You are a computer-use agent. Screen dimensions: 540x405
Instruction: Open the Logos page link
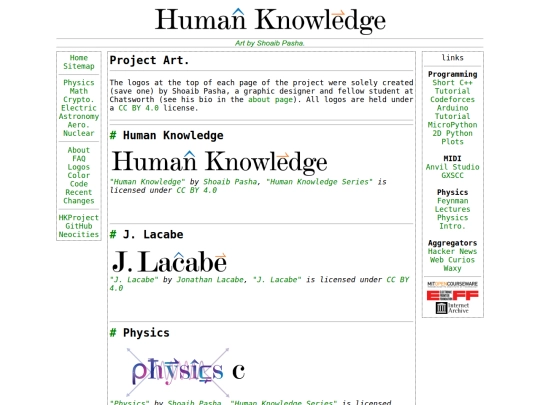(x=79, y=167)
